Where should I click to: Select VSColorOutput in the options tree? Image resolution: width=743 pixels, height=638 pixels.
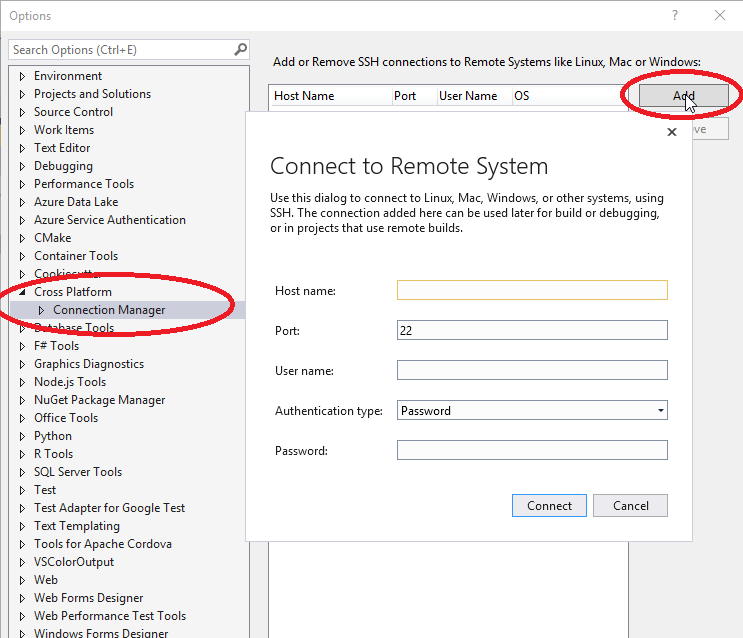[x=74, y=562]
